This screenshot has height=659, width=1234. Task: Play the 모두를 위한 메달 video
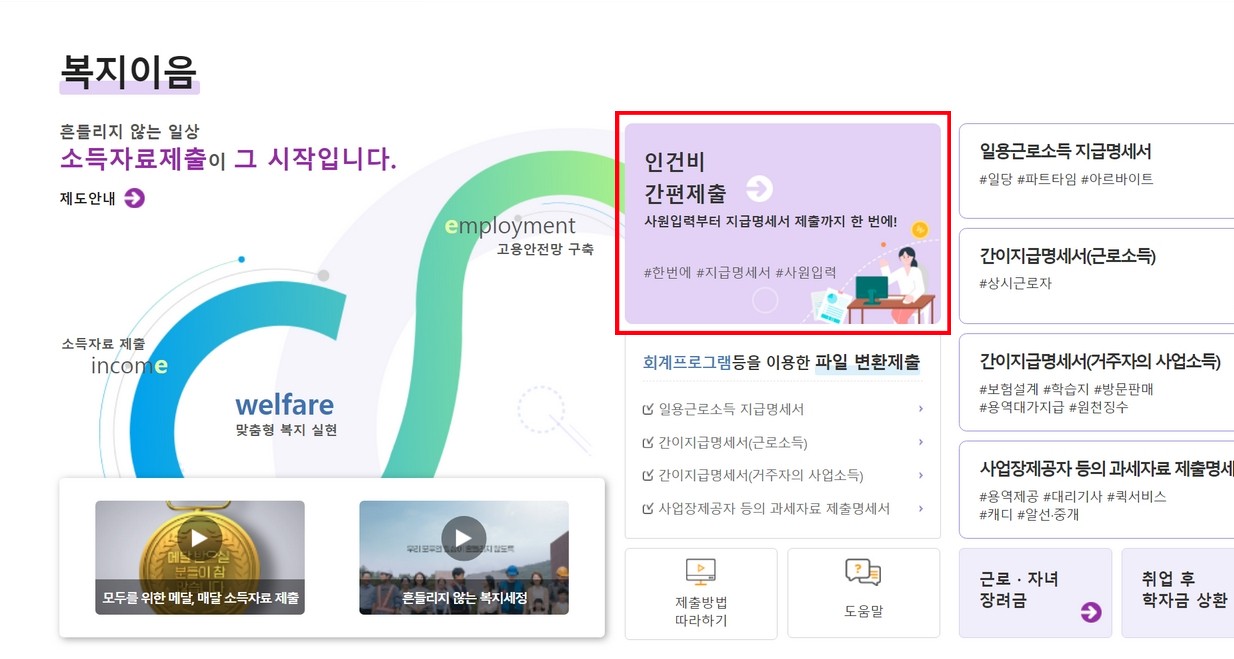coord(199,538)
